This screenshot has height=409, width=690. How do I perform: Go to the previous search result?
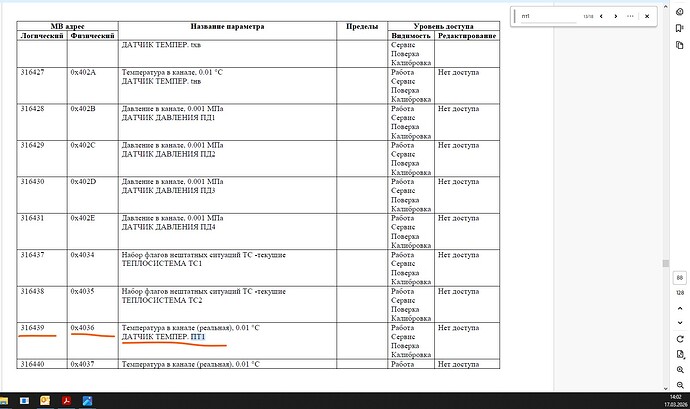coord(601,16)
